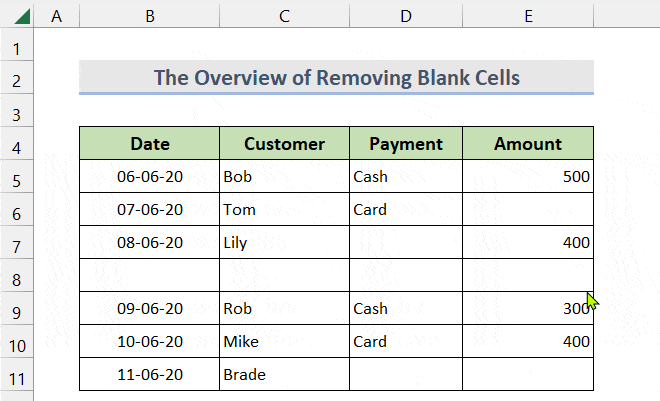Click the Amount header cell
The width and height of the screenshot is (660, 401).
click(x=527, y=144)
